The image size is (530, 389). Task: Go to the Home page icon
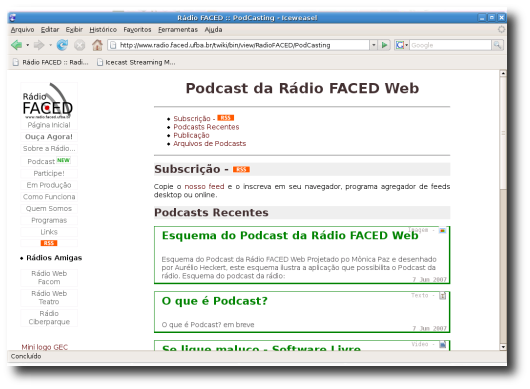click(97, 45)
